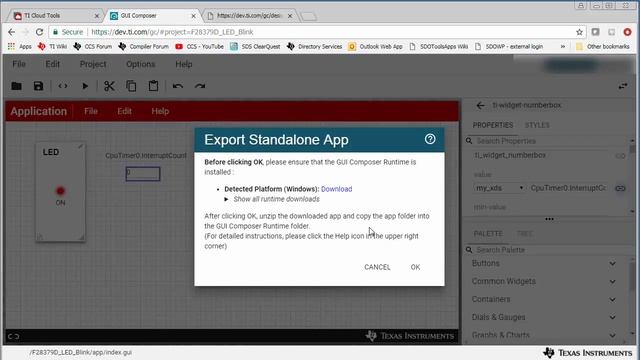Paste using the clipboard icon
The width and height of the screenshot is (640, 360).
[x=153, y=86]
